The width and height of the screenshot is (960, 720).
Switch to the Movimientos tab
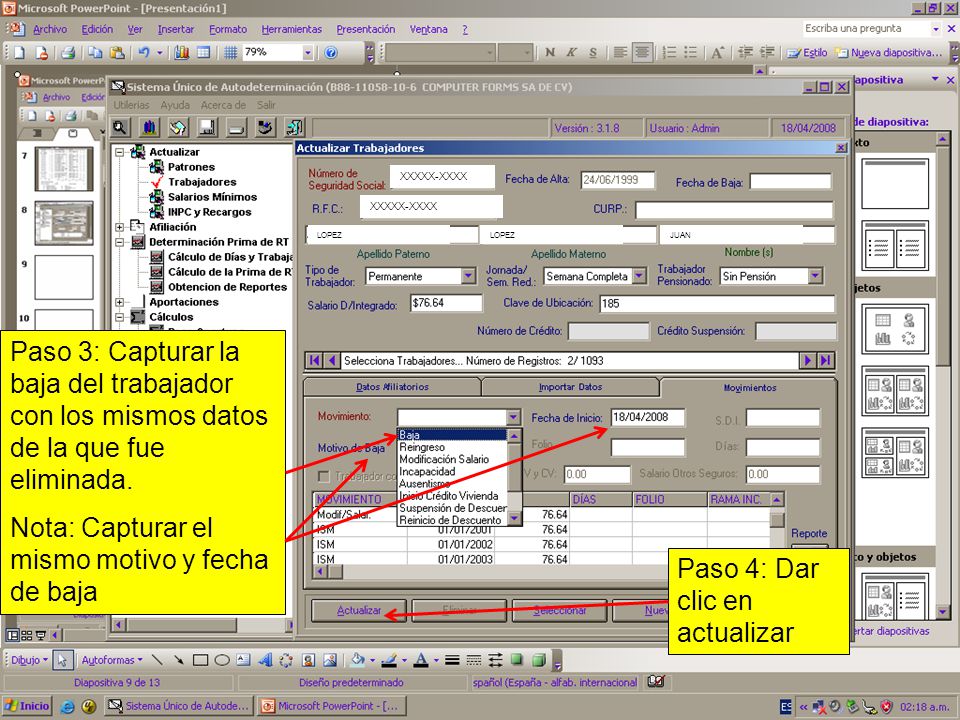[x=749, y=388]
